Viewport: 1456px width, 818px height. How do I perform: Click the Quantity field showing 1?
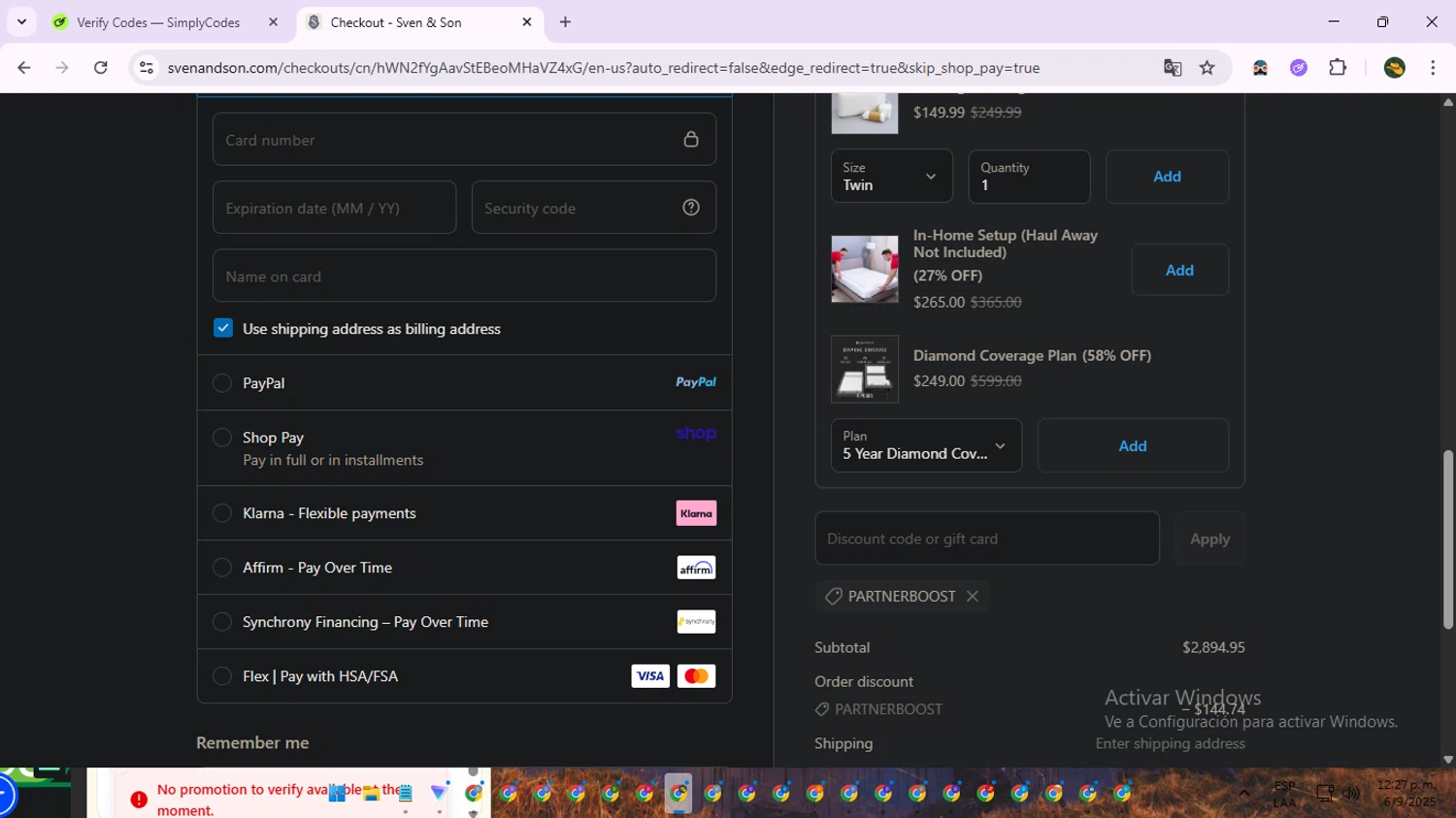[x=1029, y=177]
